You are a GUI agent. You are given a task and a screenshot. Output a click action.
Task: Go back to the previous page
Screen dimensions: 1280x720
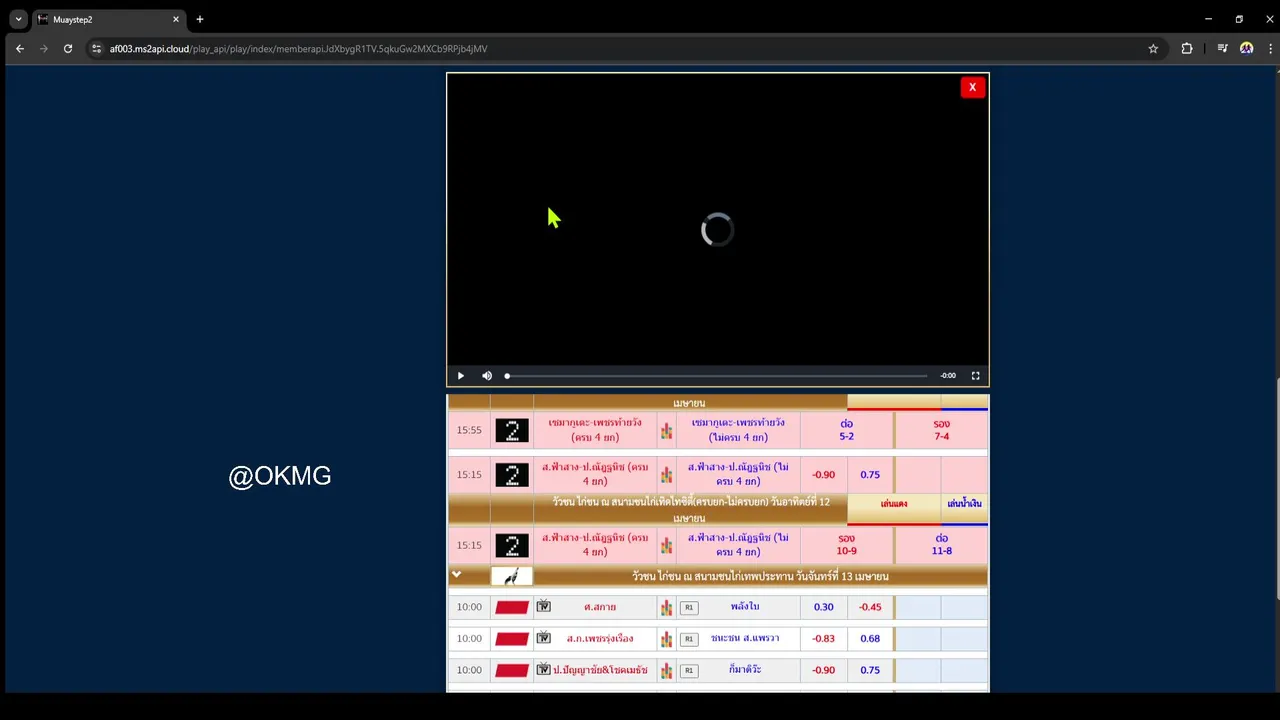20,48
